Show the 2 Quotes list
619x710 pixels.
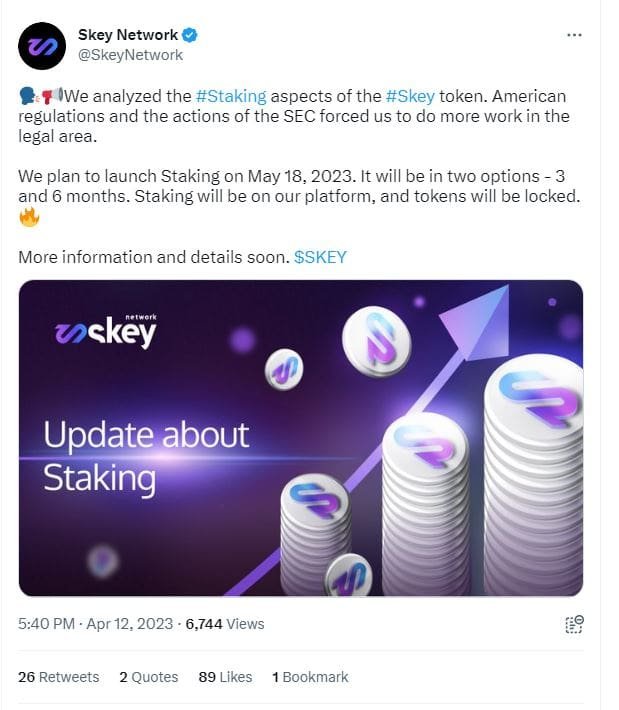[148, 677]
